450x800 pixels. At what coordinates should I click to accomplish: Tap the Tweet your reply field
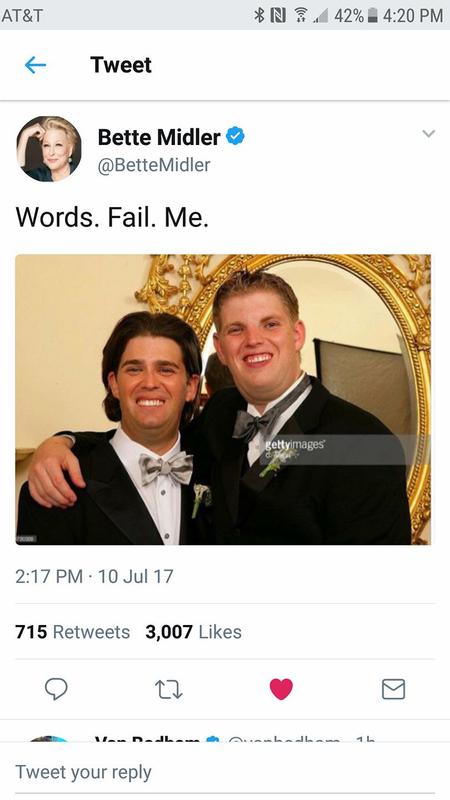(225, 772)
